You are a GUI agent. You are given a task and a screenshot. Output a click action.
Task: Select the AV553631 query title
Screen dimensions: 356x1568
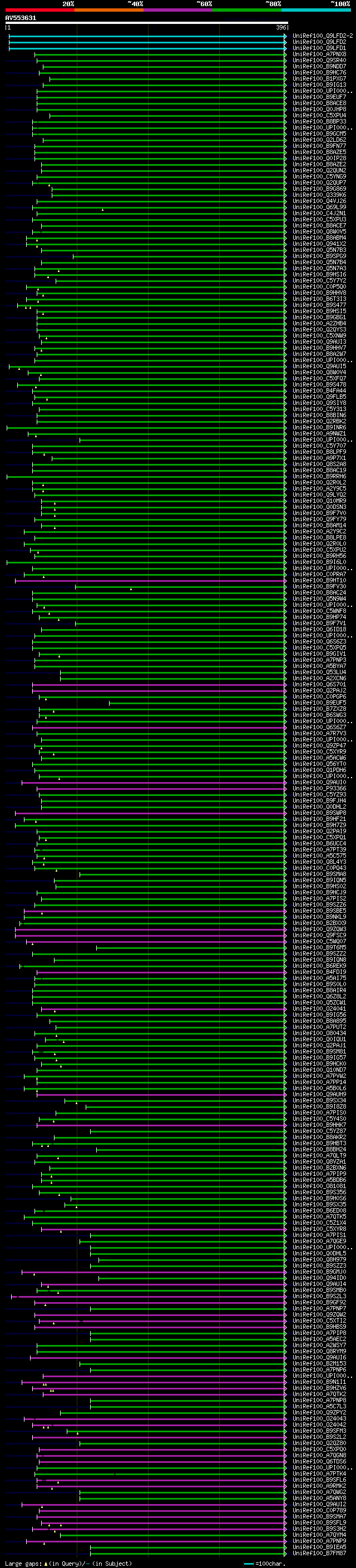(21, 18)
